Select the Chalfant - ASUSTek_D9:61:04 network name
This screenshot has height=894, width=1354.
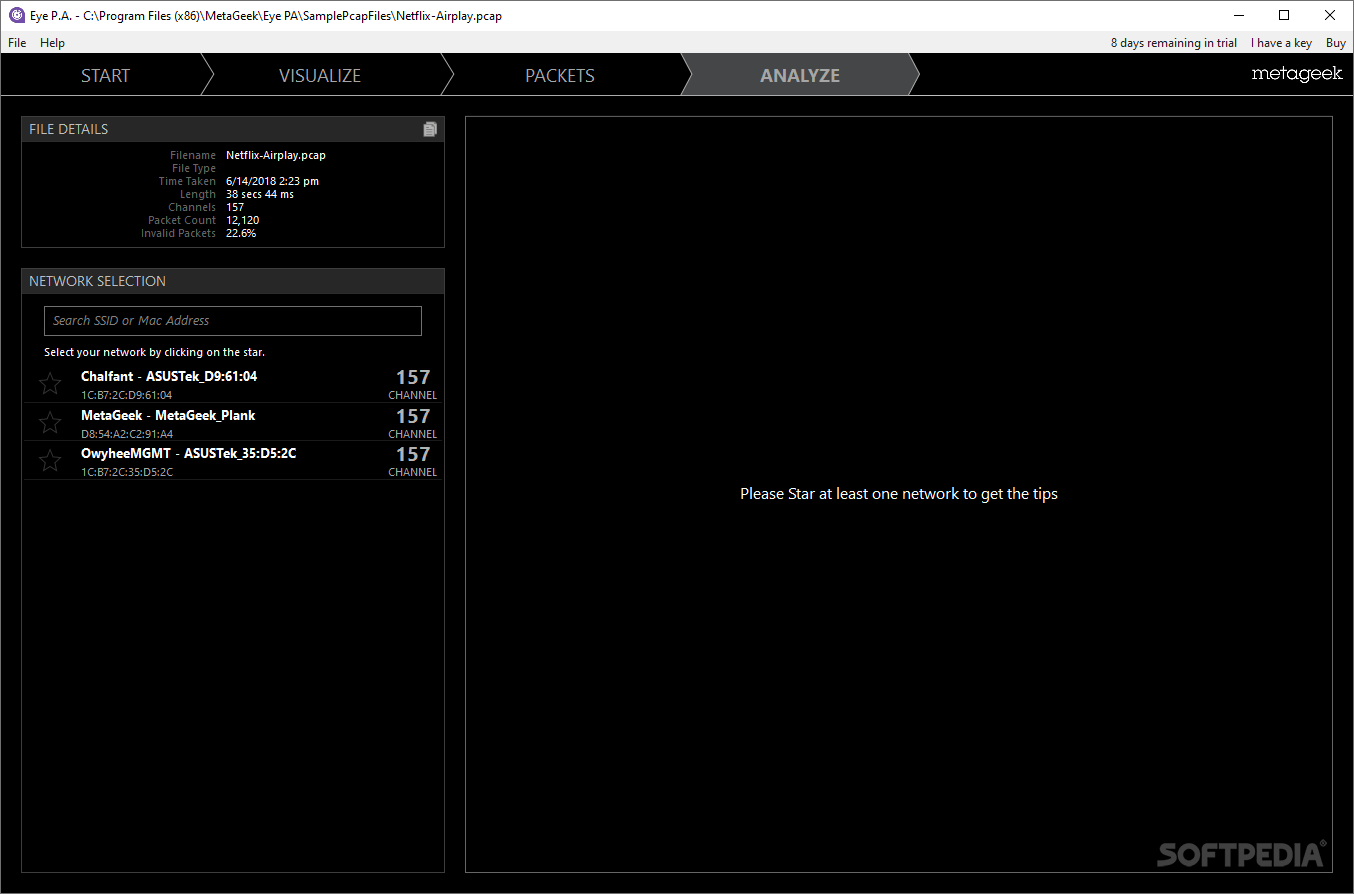pos(169,377)
